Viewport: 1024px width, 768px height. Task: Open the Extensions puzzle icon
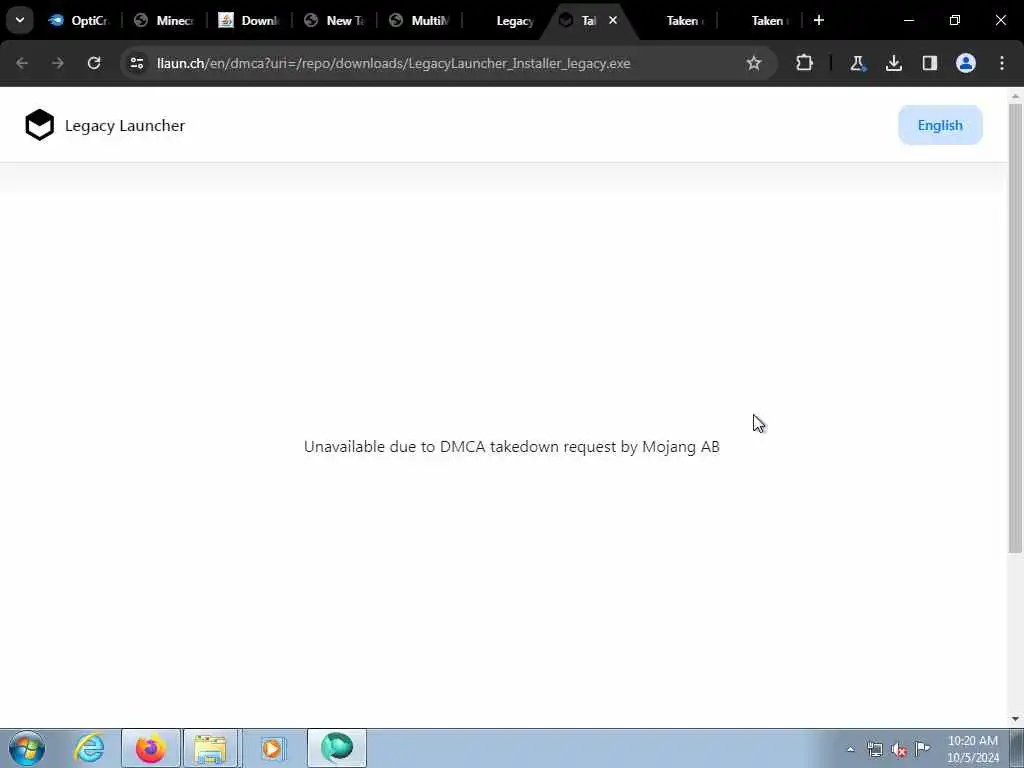click(805, 63)
